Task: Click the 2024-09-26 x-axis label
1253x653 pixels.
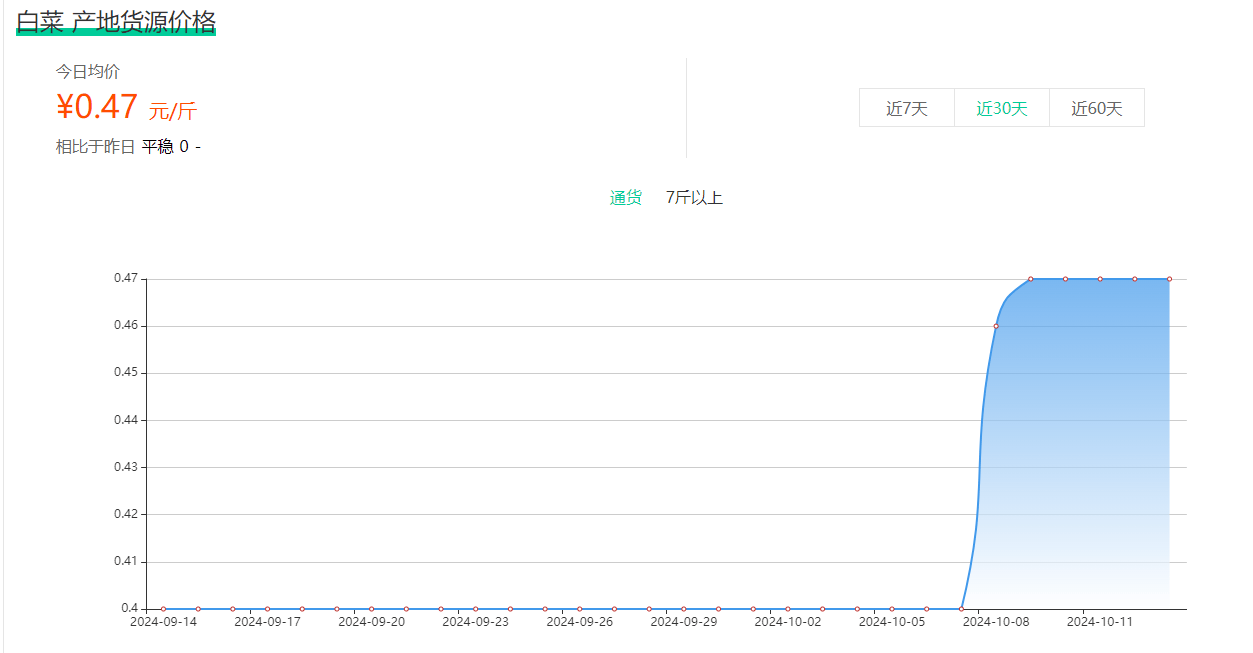Action: tap(580, 621)
